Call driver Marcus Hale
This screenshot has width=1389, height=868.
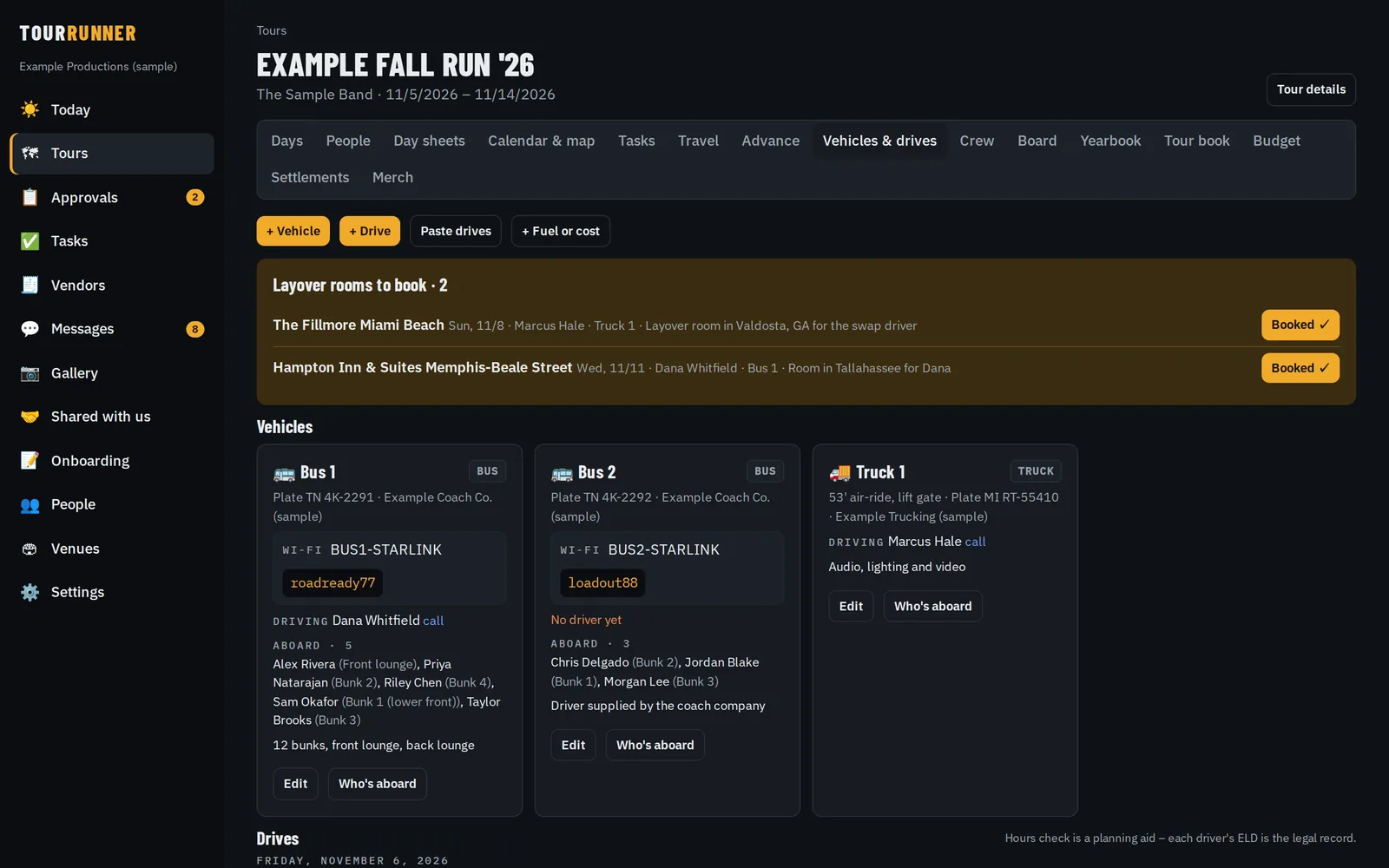tap(975, 542)
